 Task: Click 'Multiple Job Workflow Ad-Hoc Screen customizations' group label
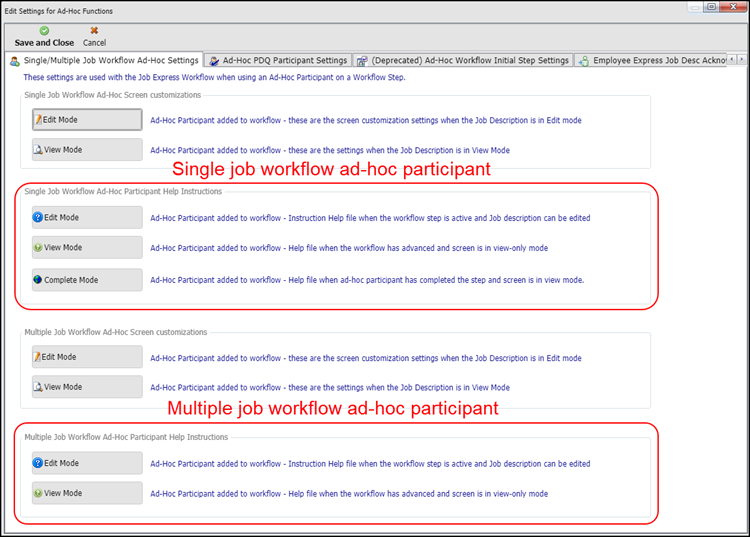click(x=115, y=332)
